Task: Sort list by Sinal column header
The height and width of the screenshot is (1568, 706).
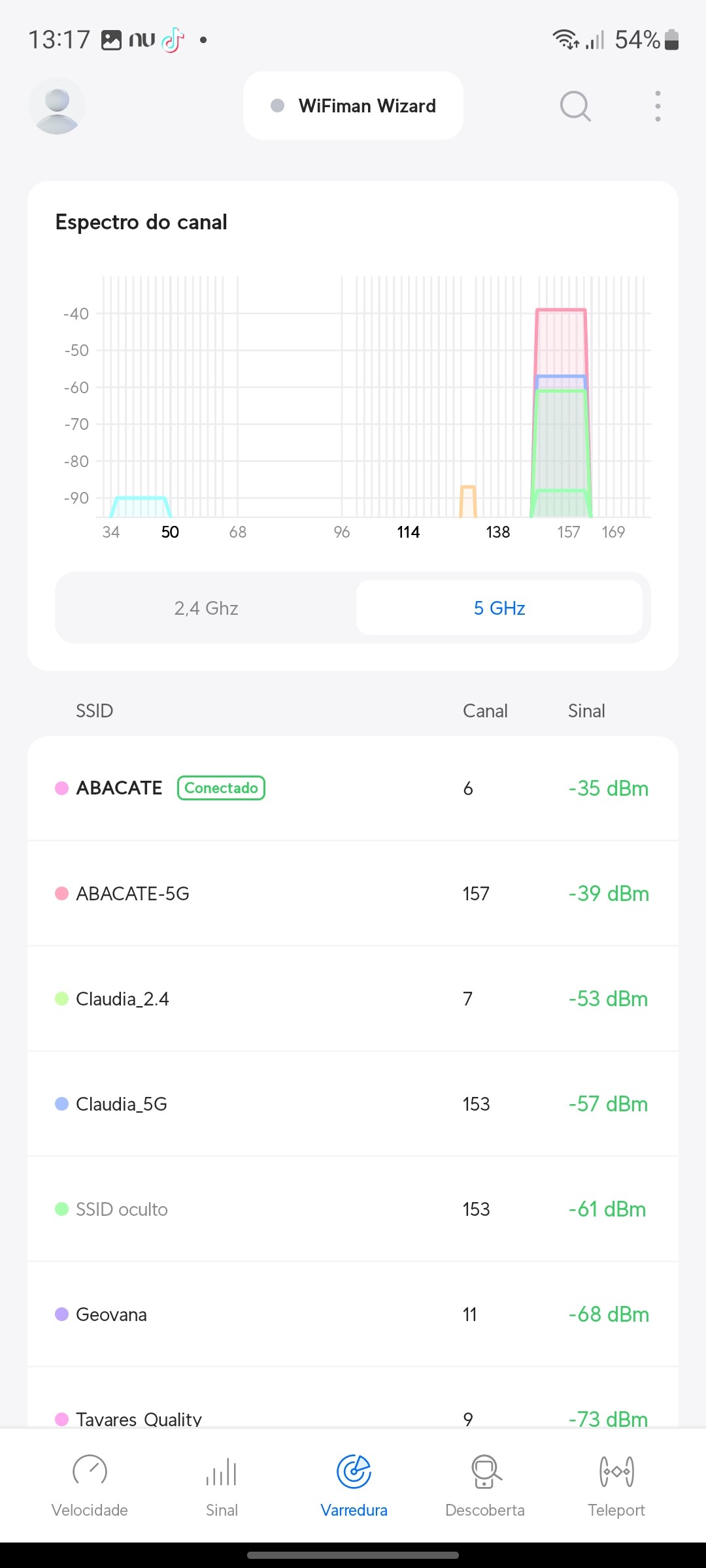Action: click(x=586, y=711)
